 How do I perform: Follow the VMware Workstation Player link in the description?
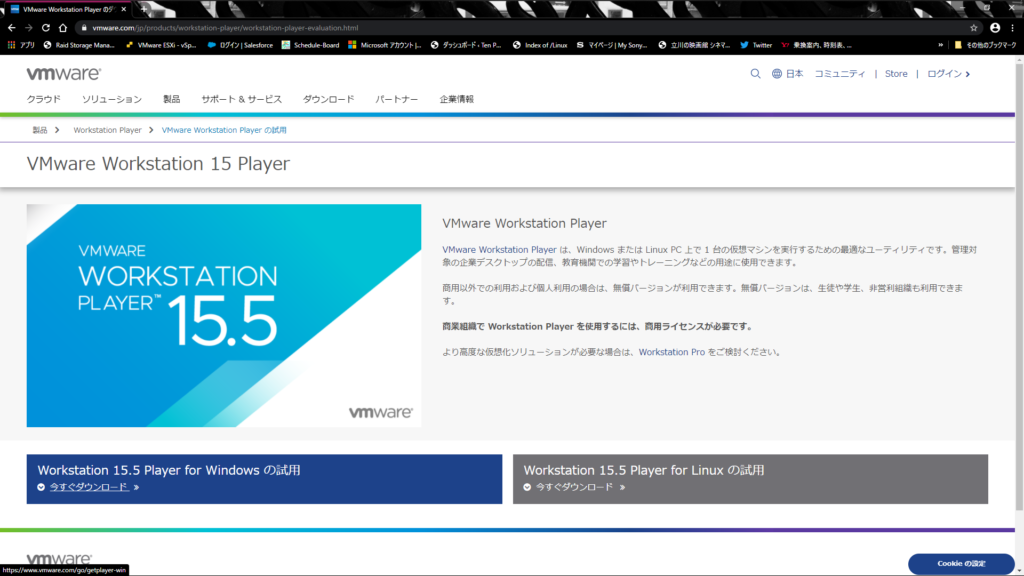tap(499, 249)
